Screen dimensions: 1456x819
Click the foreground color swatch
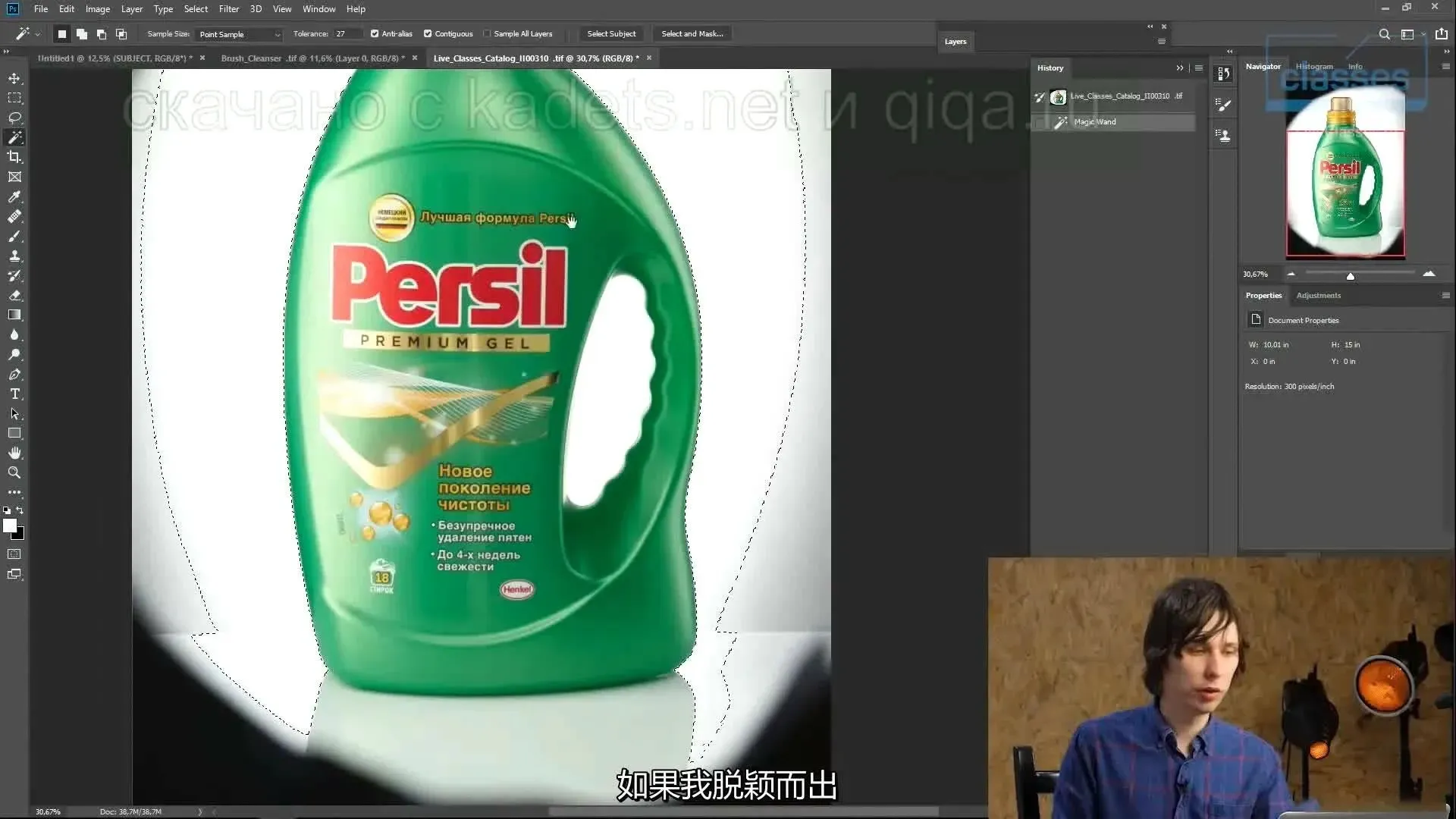(10, 526)
